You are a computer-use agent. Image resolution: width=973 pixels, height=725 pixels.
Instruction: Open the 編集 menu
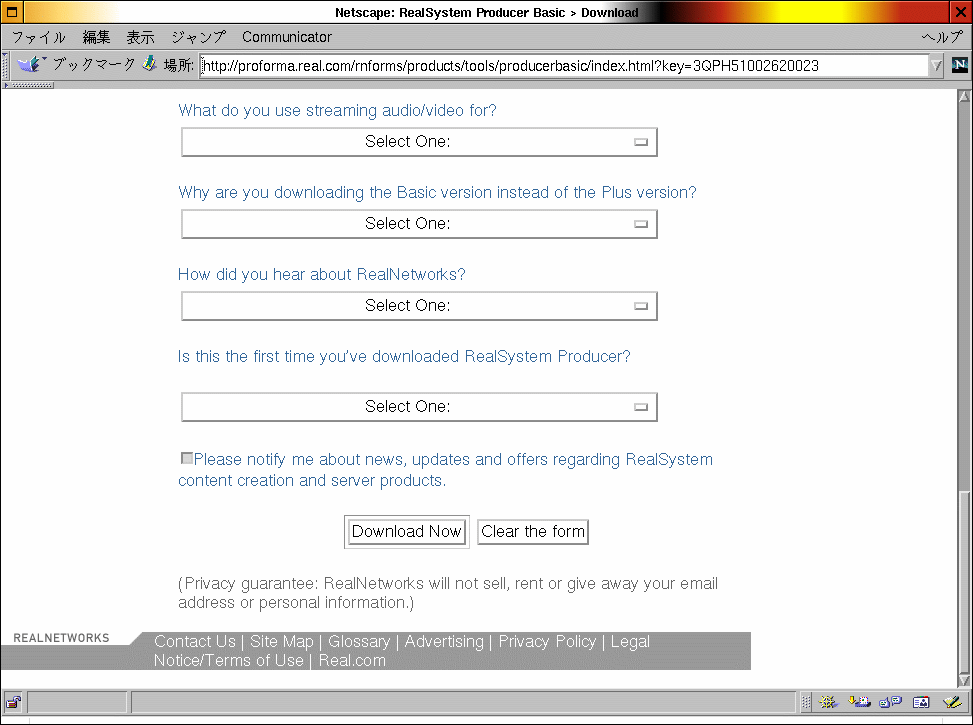(x=96, y=37)
